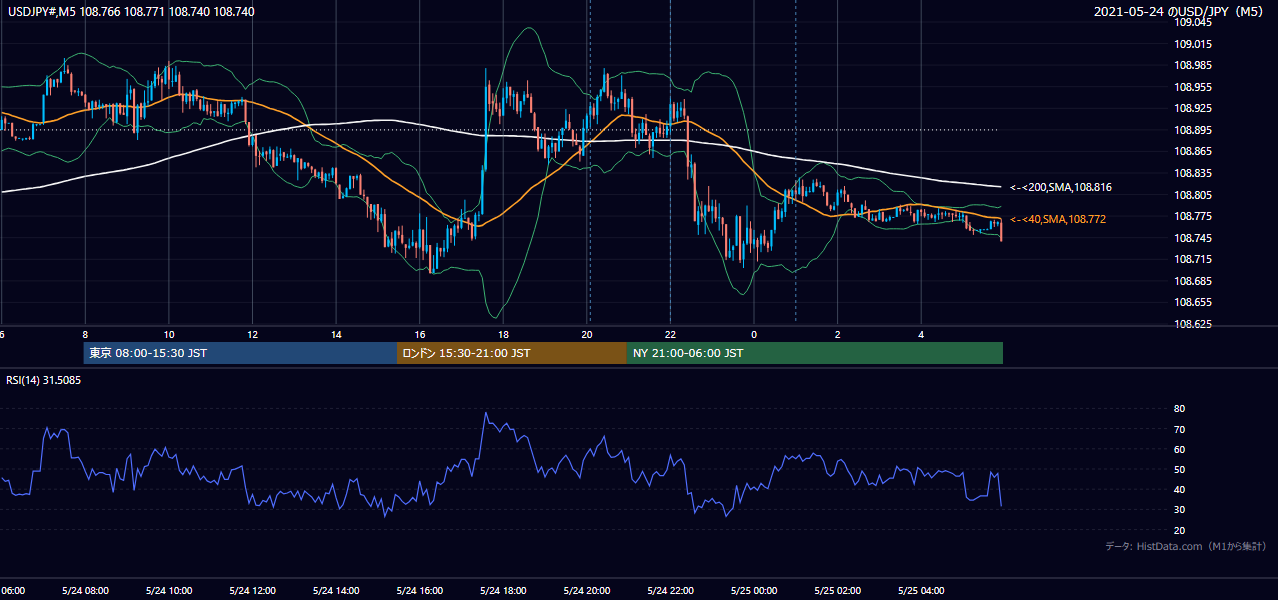The width and height of the screenshot is (1278, 600).
Task: Click hour label 10 under price chart
Action: coord(169,334)
